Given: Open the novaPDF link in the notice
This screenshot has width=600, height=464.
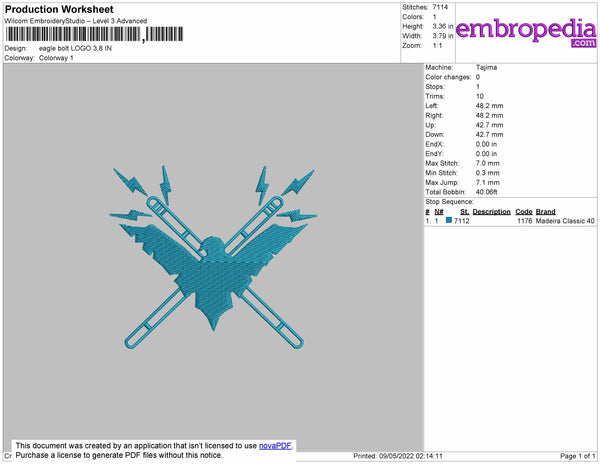Looking at the screenshot, I should [x=275, y=446].
